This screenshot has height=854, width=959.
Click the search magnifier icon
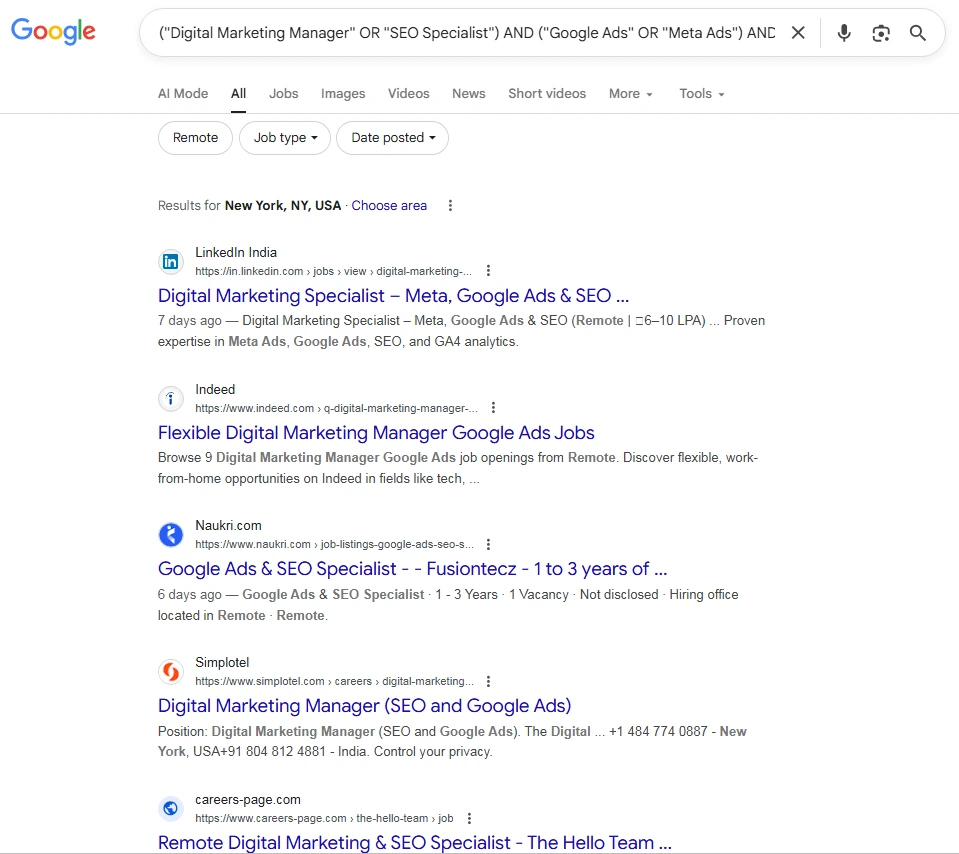[x=917, y=33]
